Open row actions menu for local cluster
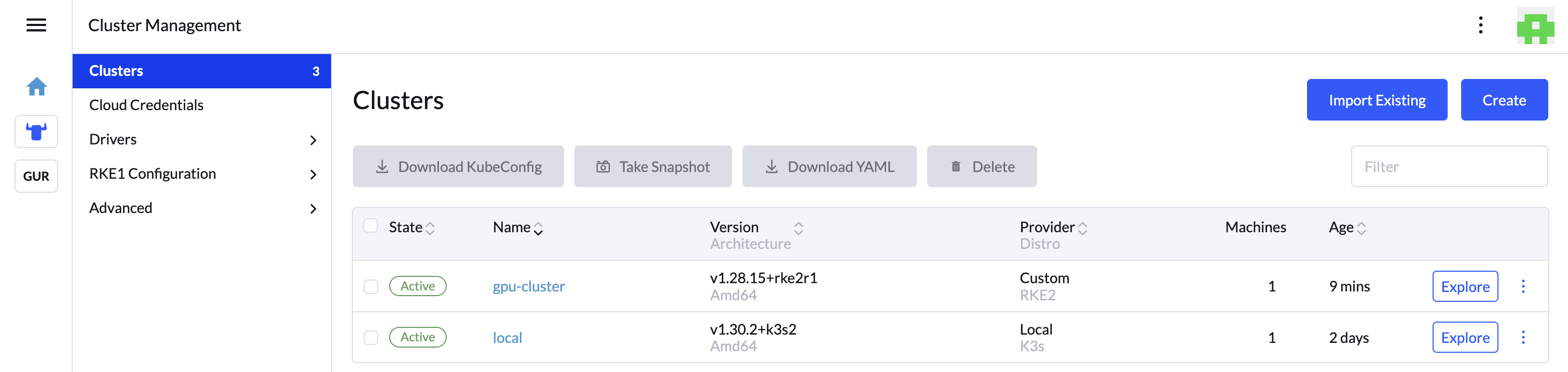The height and width of the screenshot is (372, 1568). coord(1523,337)
